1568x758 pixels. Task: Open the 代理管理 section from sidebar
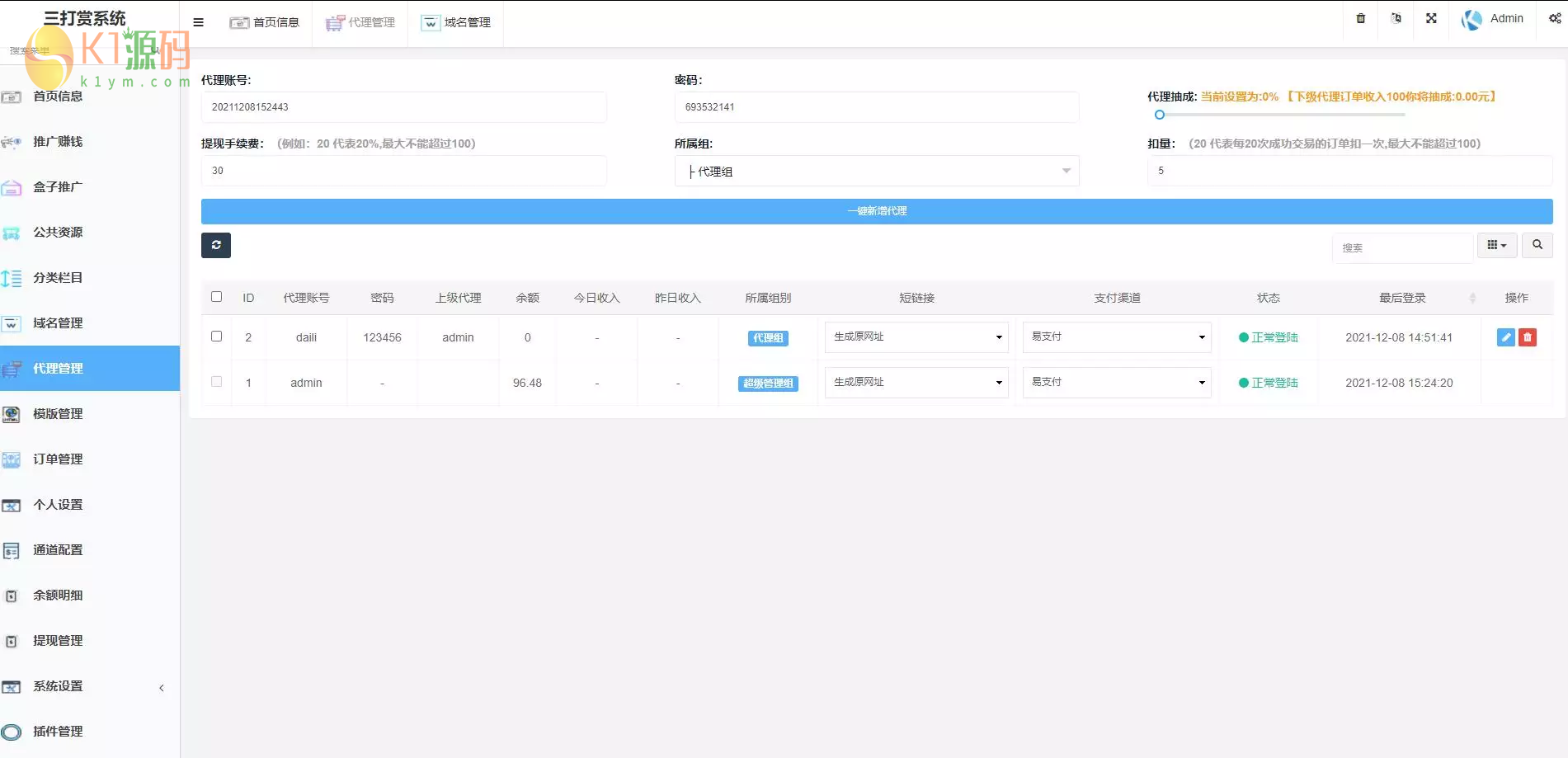58,369
